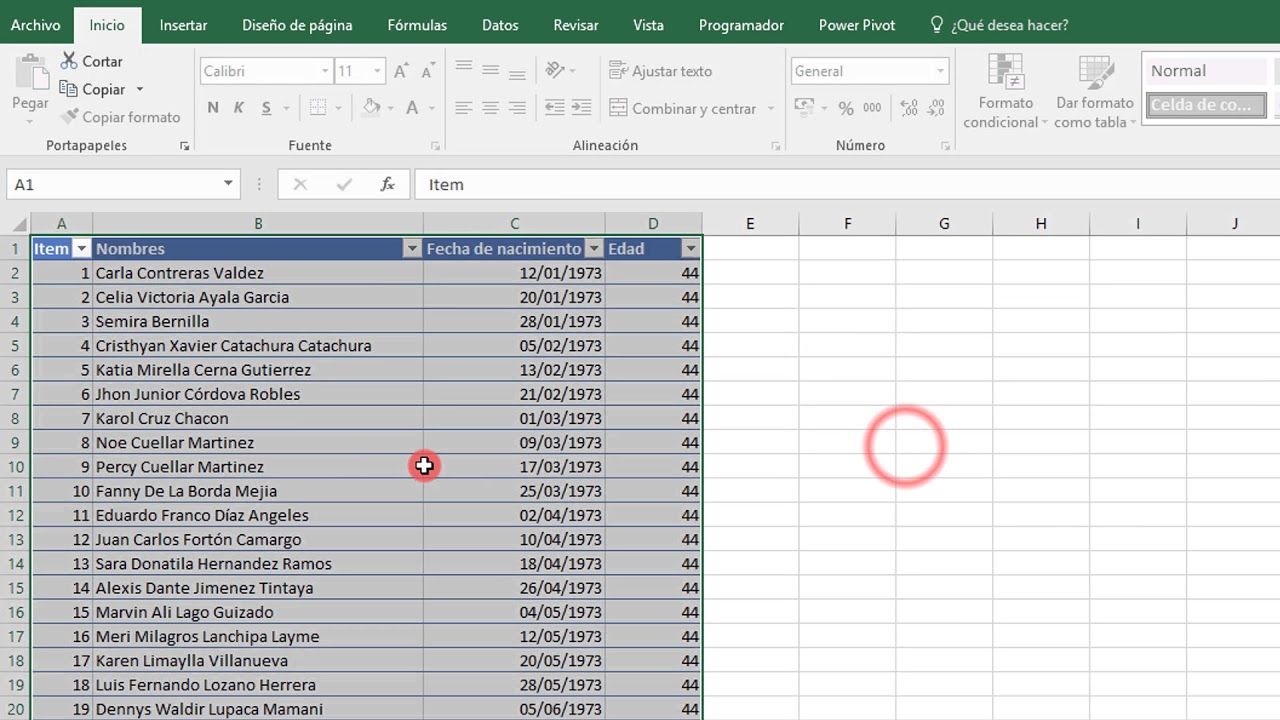Open Fuente dialog launcher
The image size is (1280, 720).
[x=434, y=146]
